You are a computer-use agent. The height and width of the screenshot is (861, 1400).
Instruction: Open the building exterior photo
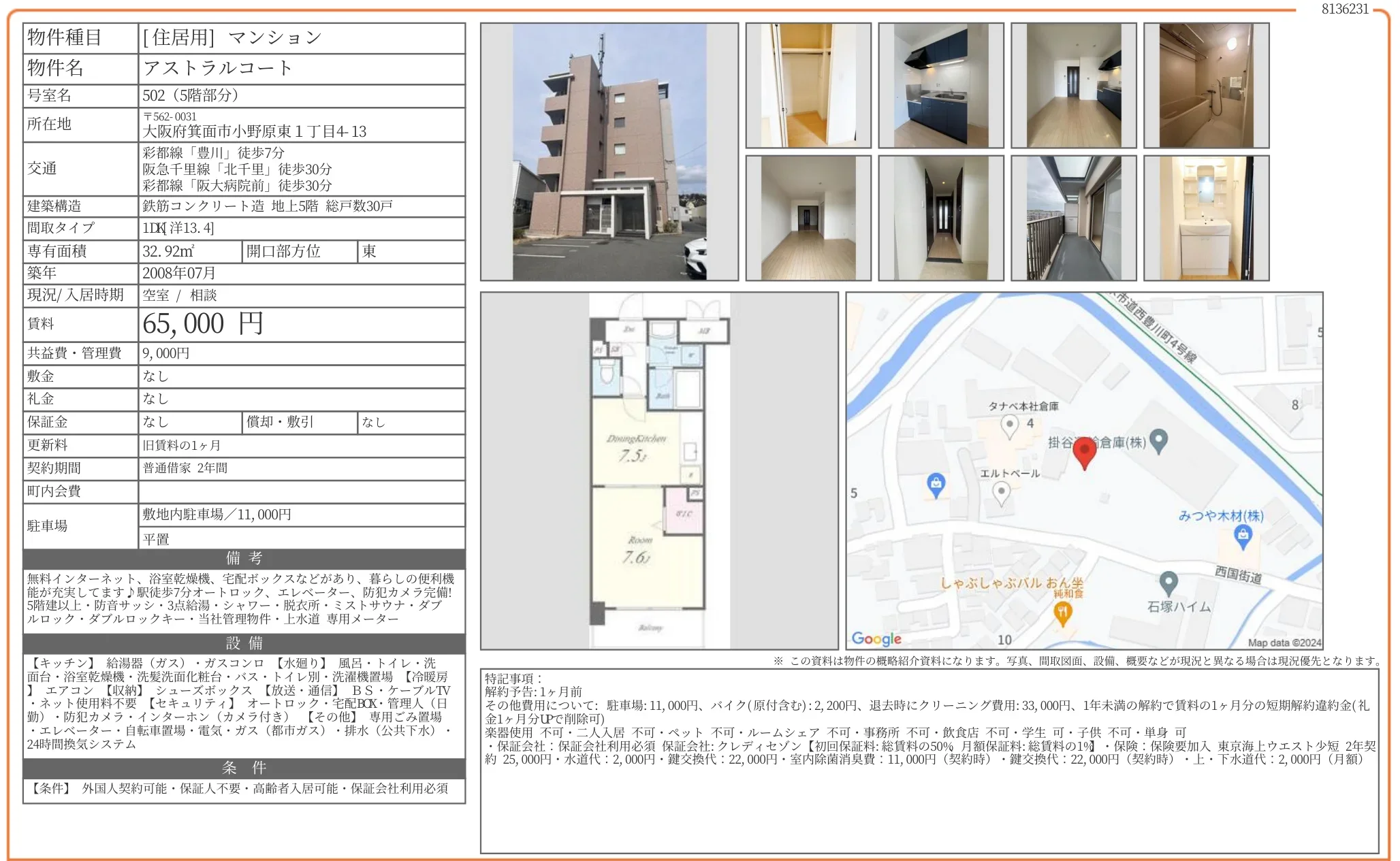(x=609, y=152)
